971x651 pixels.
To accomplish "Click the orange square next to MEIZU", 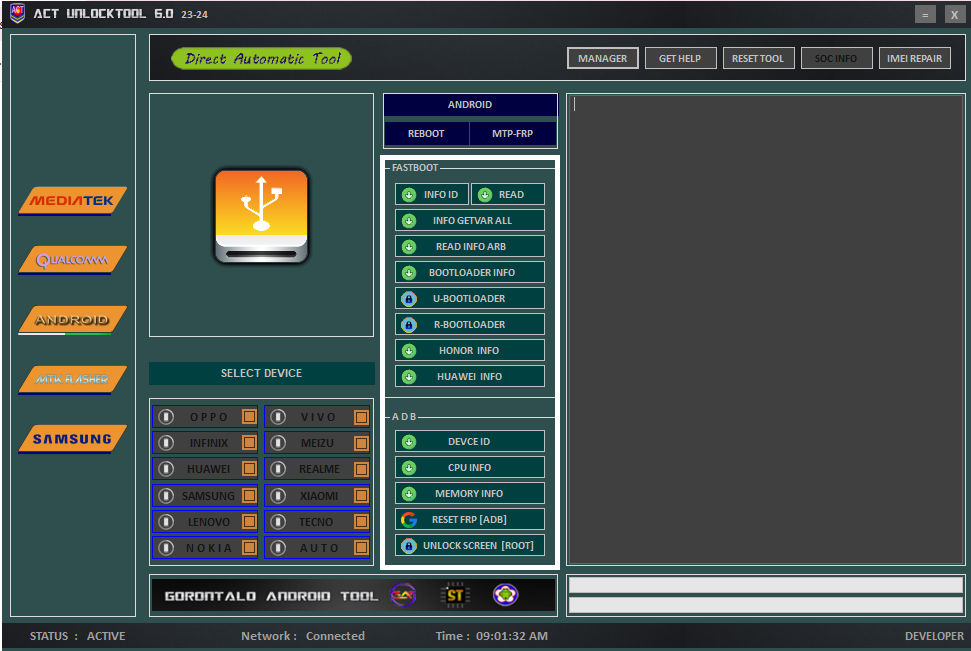I will pyautogui.click(x=361, y=443).
